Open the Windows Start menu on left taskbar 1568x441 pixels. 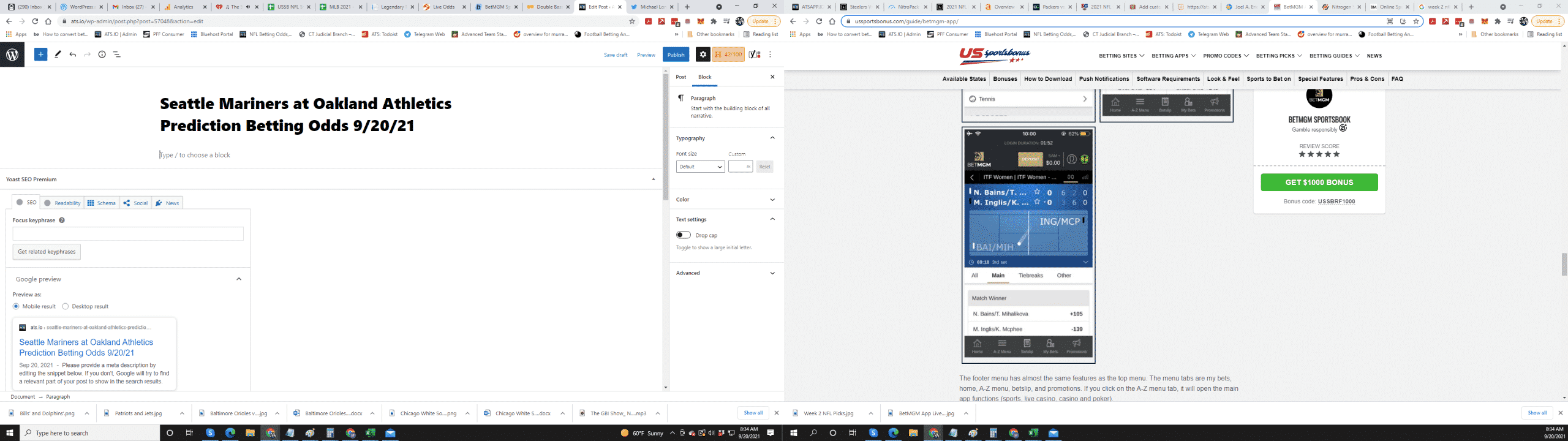pyautogui.click(x=9, y=433)
